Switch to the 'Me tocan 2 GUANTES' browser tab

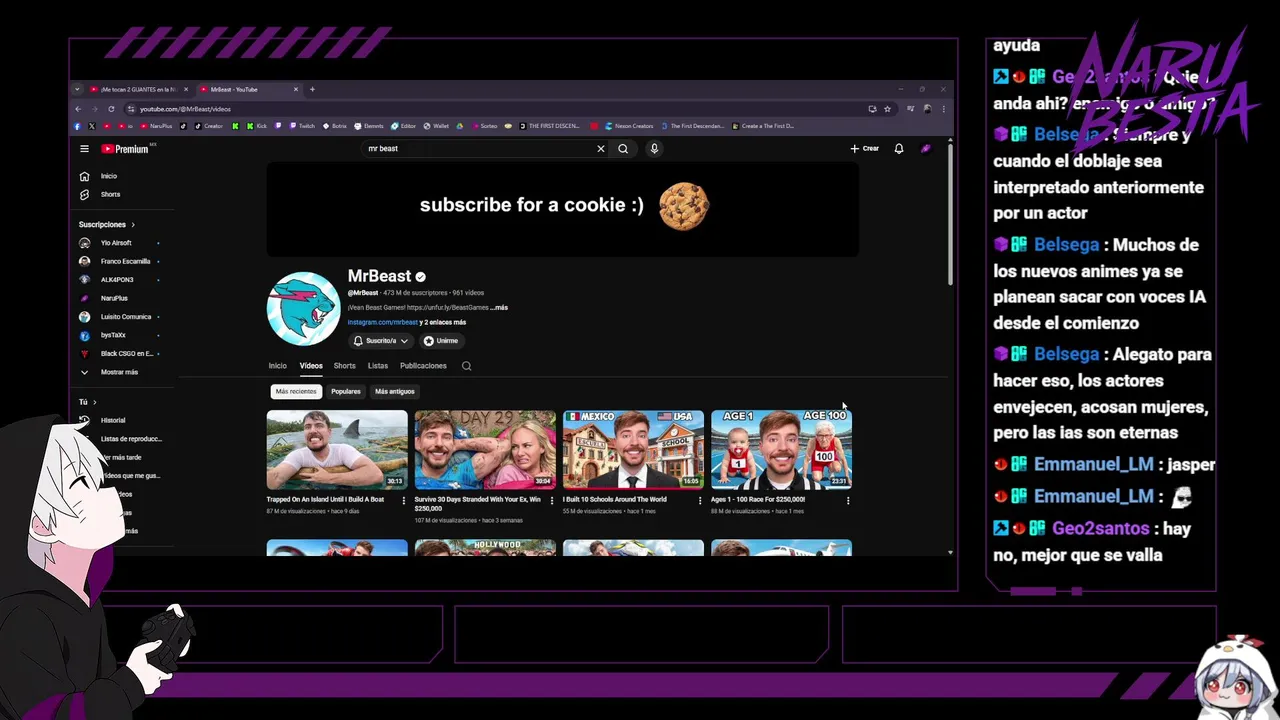pyautogui.click(x=138, y=89)
